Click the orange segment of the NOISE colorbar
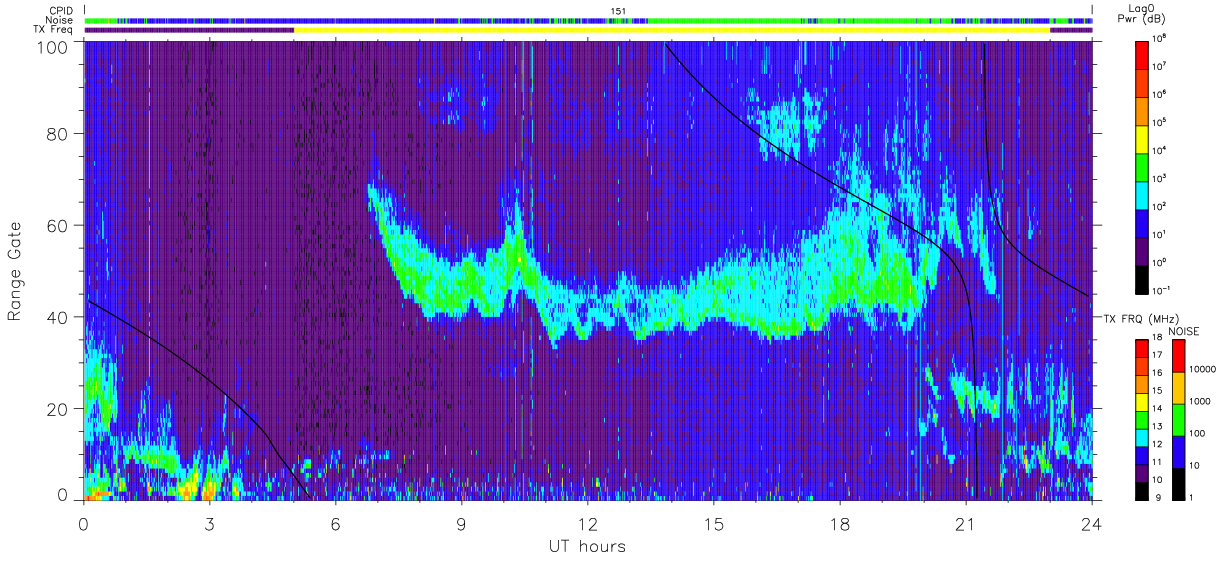The height and width of the screenshot is (567, 1228). pyautogui.click(x=1178, y=386)
